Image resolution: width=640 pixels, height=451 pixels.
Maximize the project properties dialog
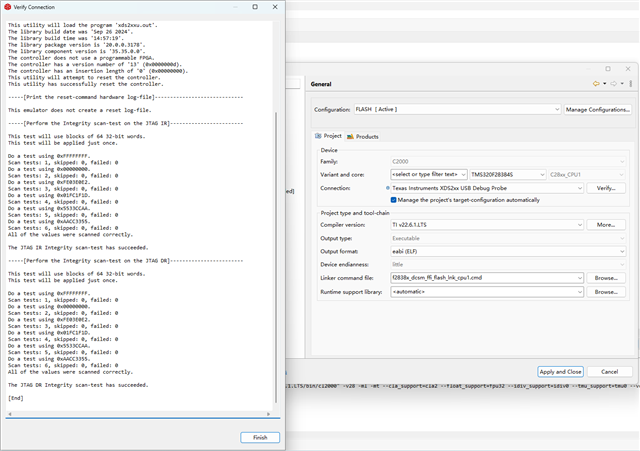[608, 69]
